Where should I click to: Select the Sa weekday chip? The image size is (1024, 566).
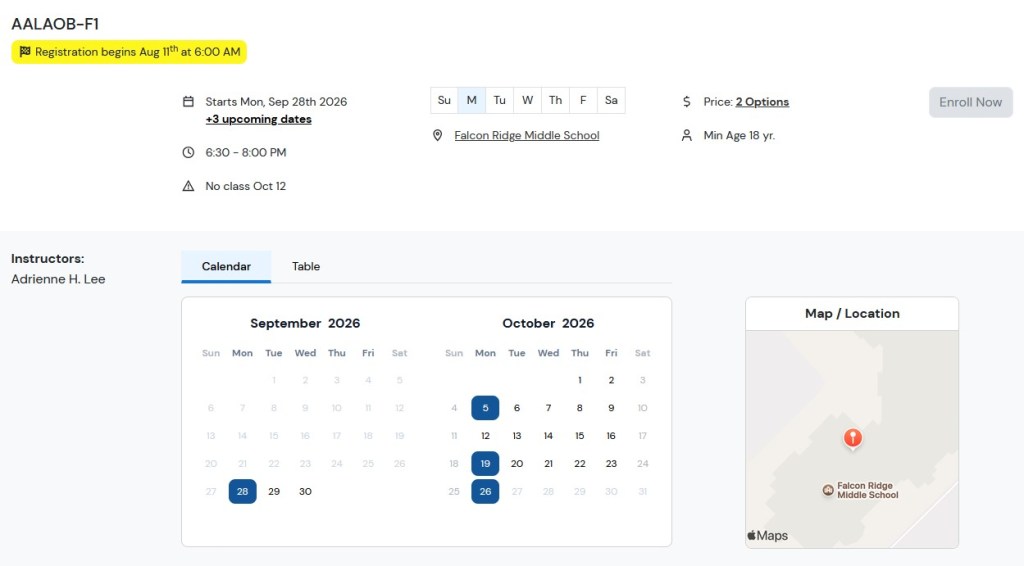coord(611,101)
